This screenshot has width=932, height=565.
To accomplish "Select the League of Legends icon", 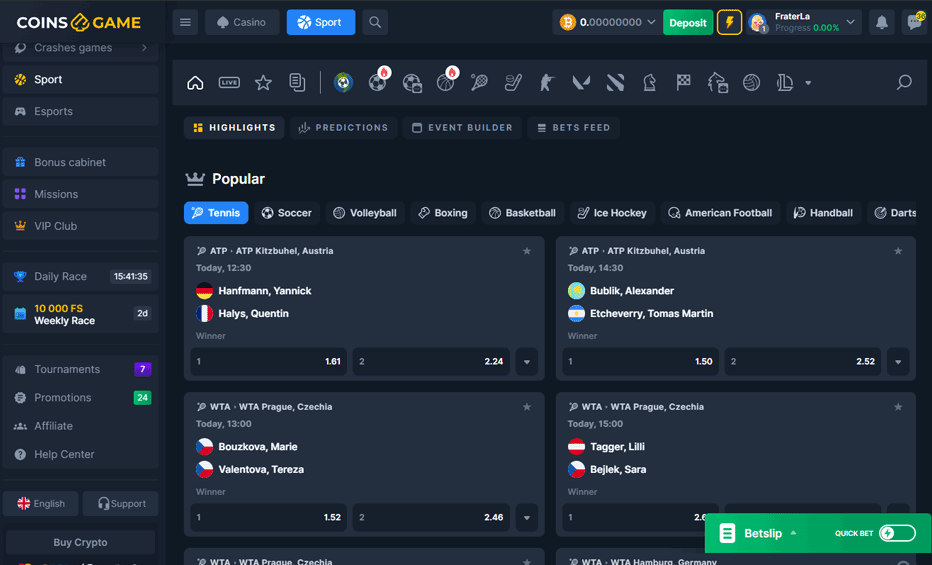I will coord(785,83).
